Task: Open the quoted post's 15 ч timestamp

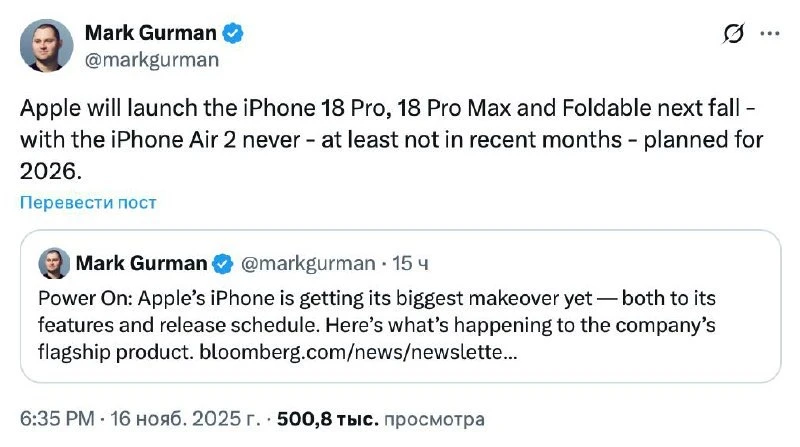Action: tap(411, 264)
